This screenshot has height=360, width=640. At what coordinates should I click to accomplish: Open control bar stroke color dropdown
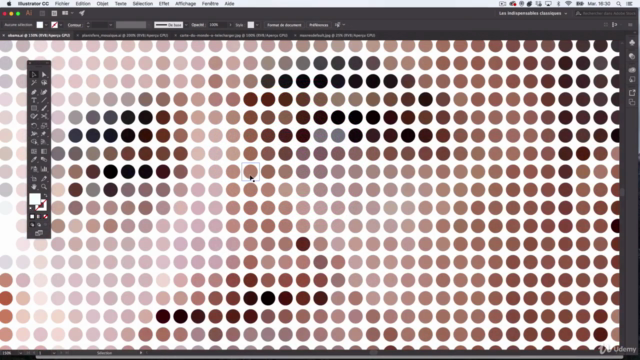coord(61,25)
